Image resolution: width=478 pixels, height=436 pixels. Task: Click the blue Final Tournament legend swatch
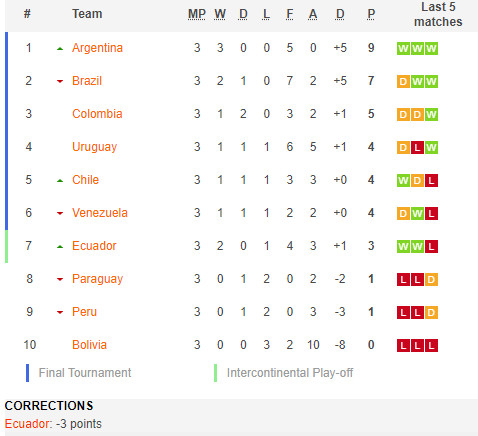(27, 373)
